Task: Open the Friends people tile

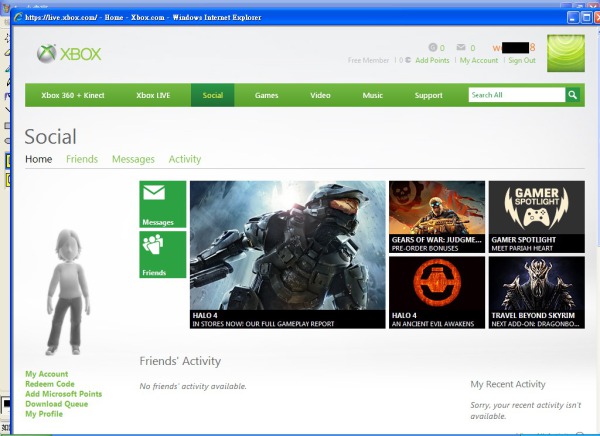Action: [x=162, y=254]
